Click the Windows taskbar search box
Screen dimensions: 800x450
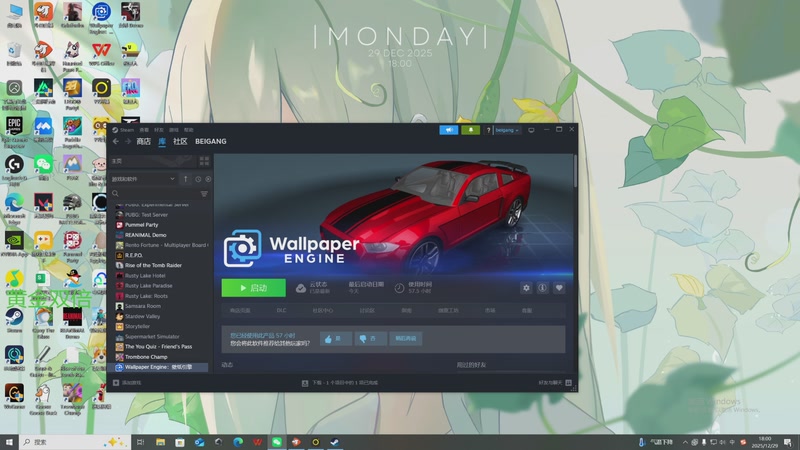[x=74, y=442]
